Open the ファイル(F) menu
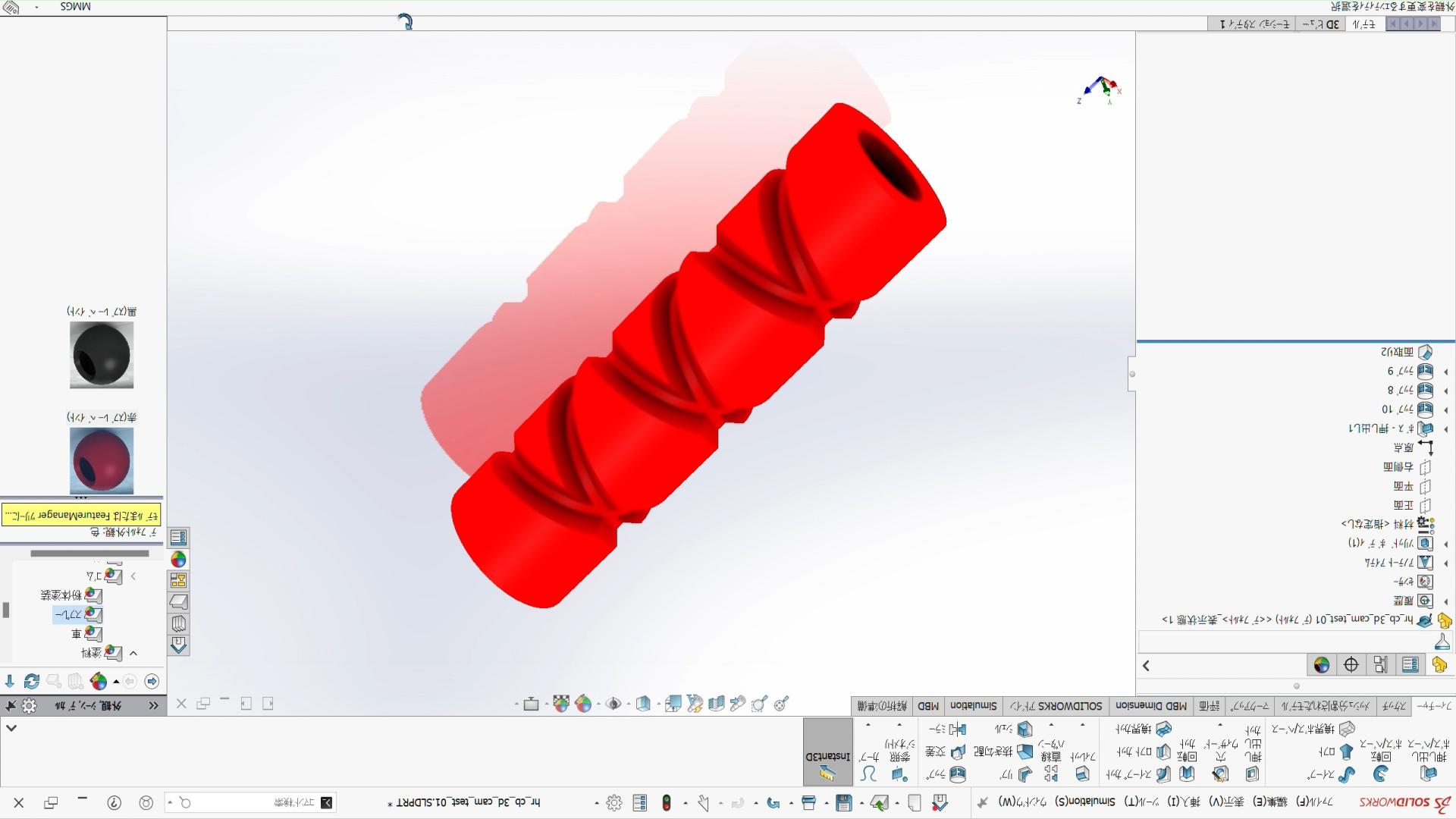Viewport: 1456px width, 819px height. tap(1316, 802)
